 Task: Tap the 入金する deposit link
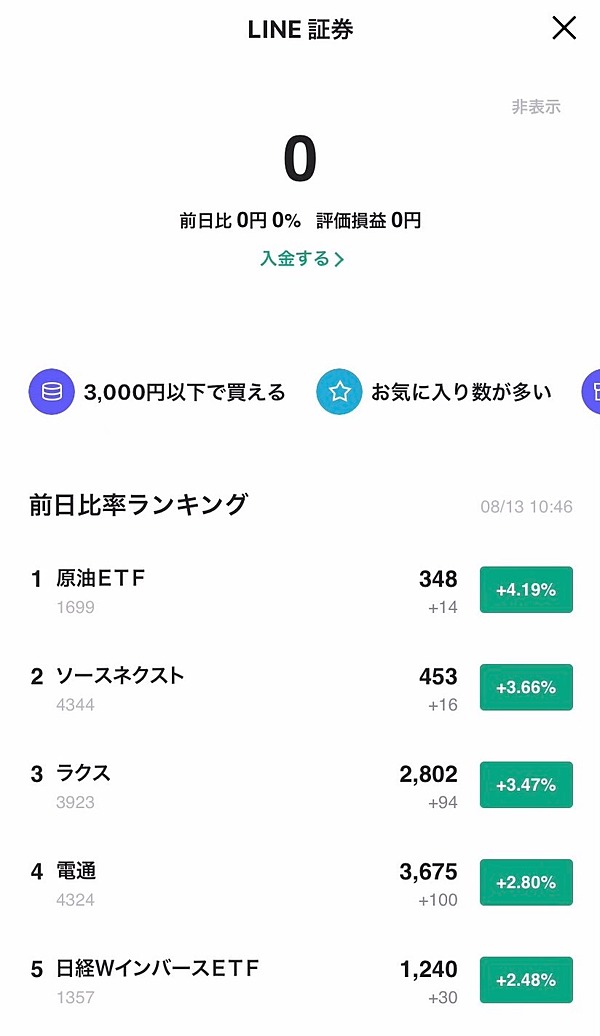click(294, 259)
